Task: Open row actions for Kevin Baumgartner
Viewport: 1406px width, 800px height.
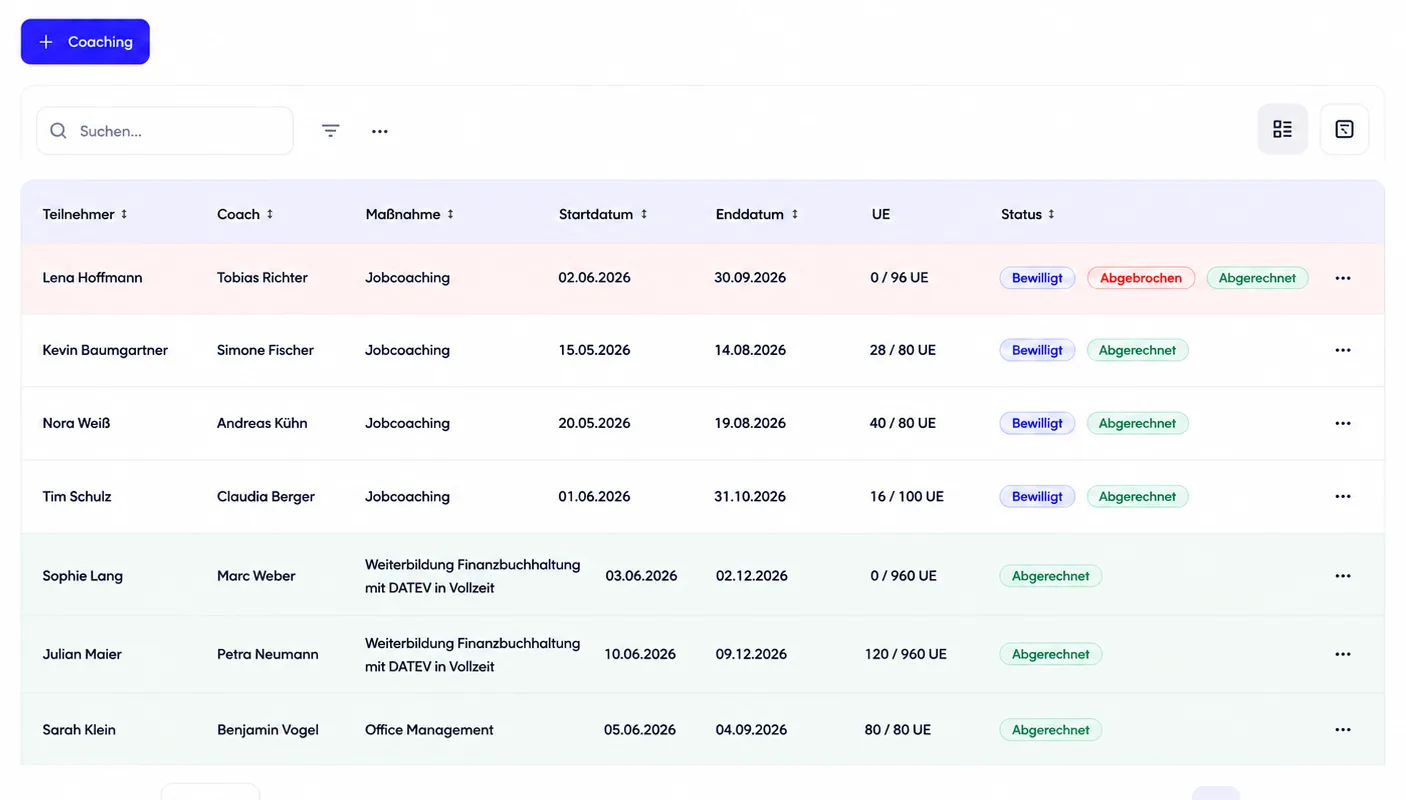Action: (x=1343, y=350)
